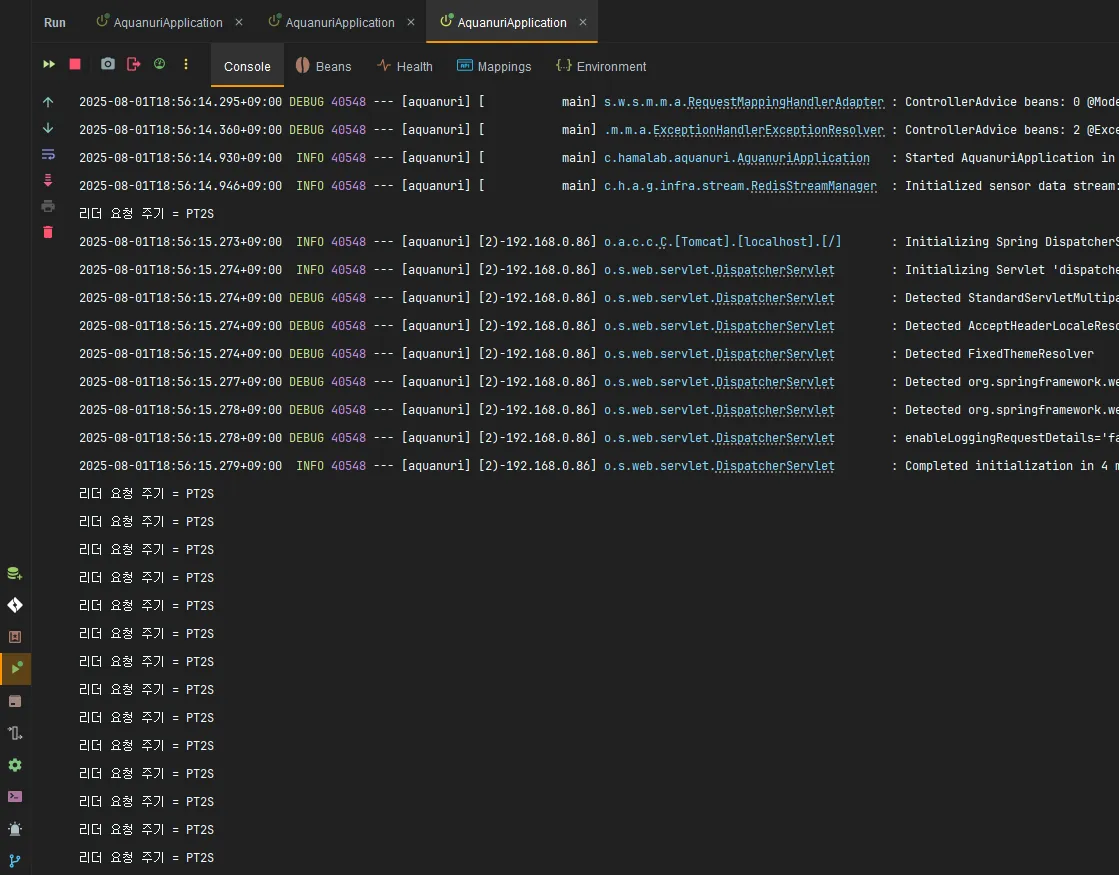
Task: Open the three-dots more actions menu
Action: pyautogui.click(x=186, y=64)
